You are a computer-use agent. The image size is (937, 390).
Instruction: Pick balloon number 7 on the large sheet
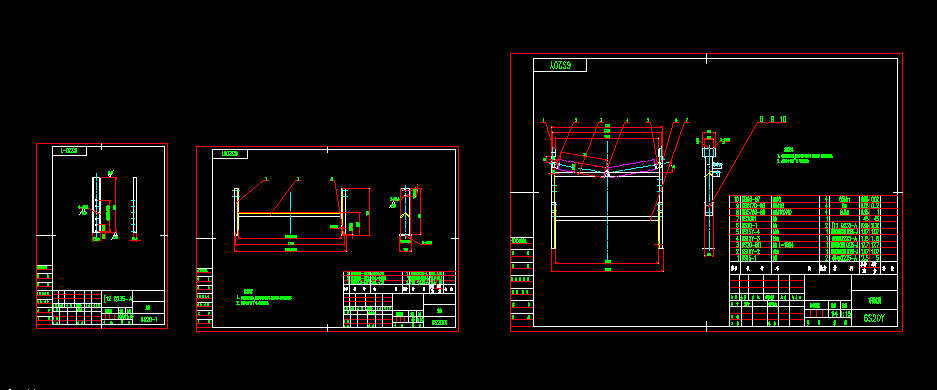[x=687, y=120]
